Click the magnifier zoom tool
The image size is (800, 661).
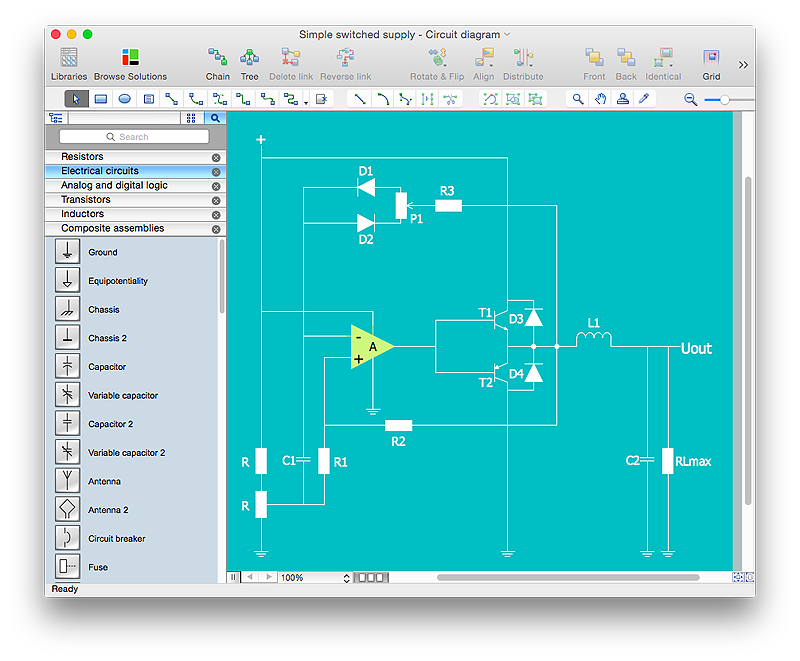click(577, 99)
